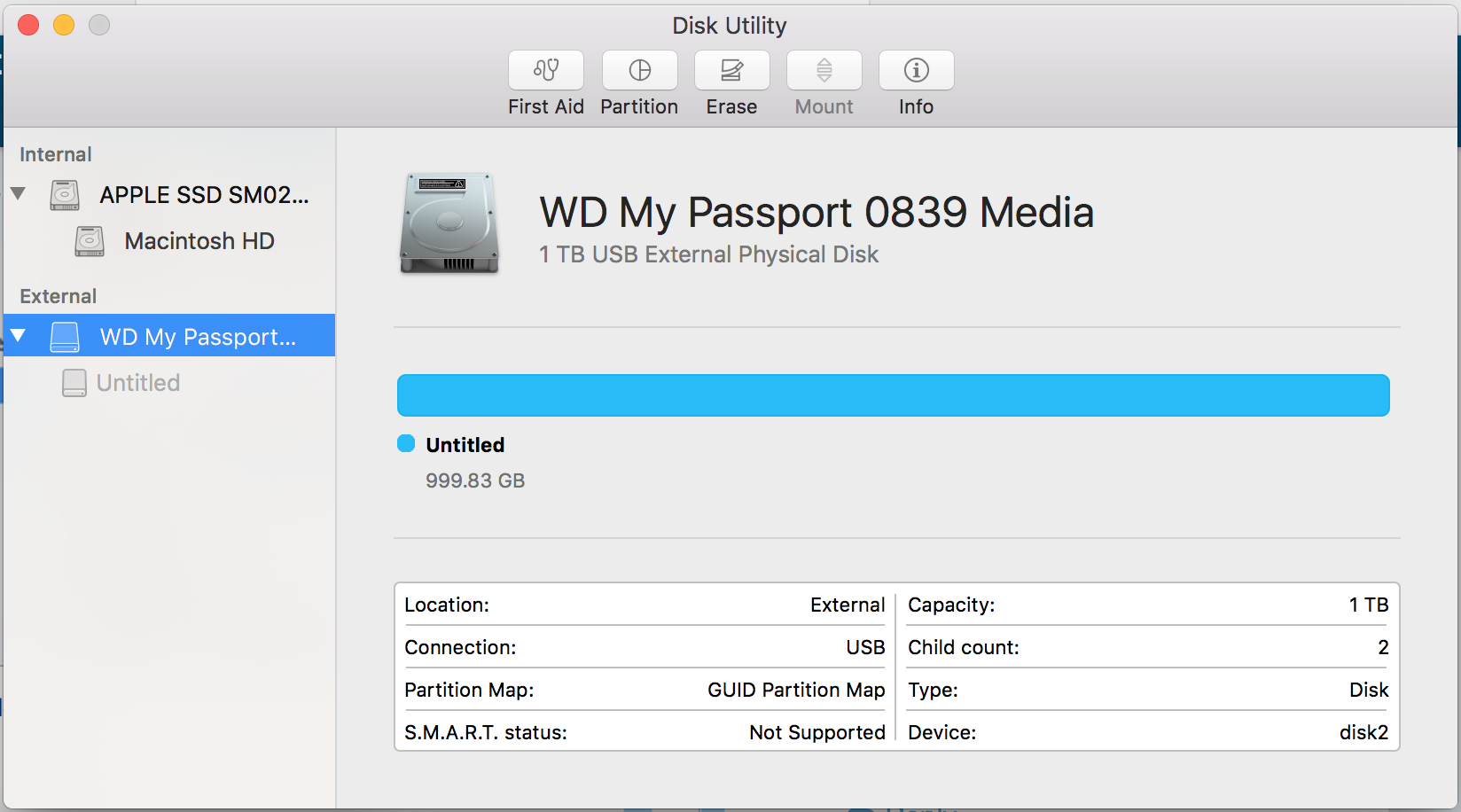Collapse the APPLE SSD disclosure triangle
The image size is (1461, 812).
[18, 193]
